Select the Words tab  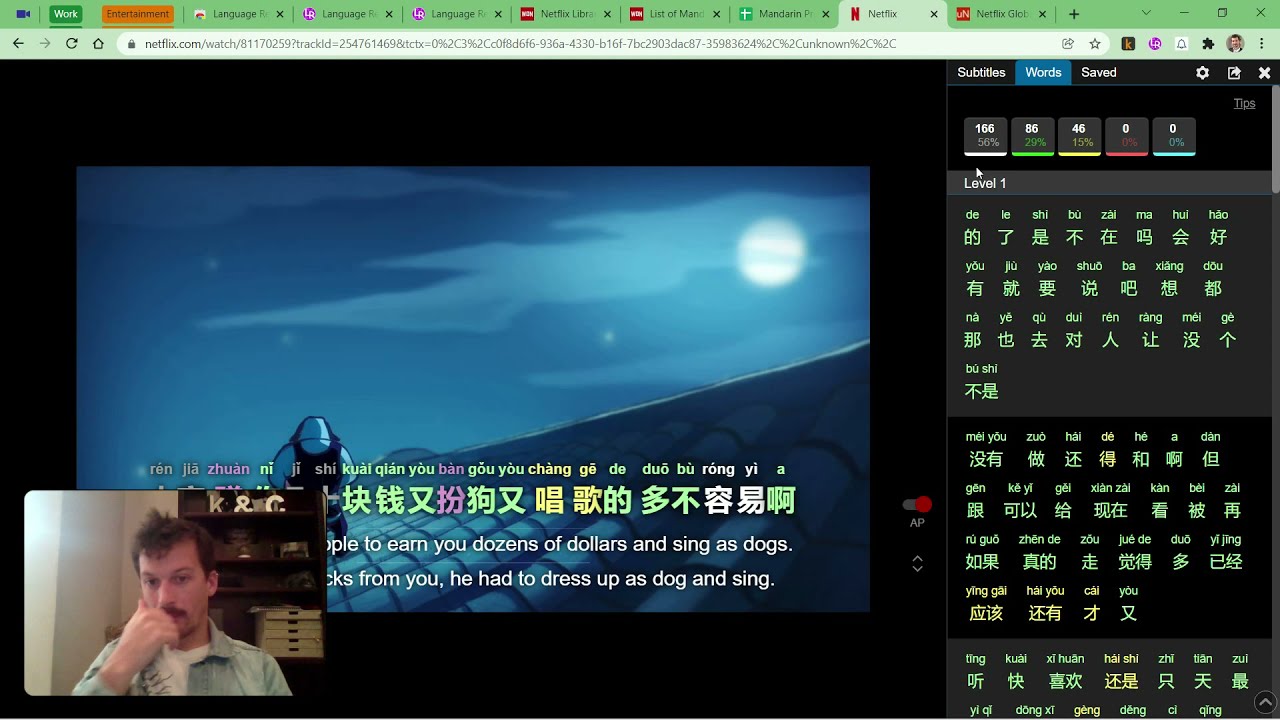click(1043, 73)
